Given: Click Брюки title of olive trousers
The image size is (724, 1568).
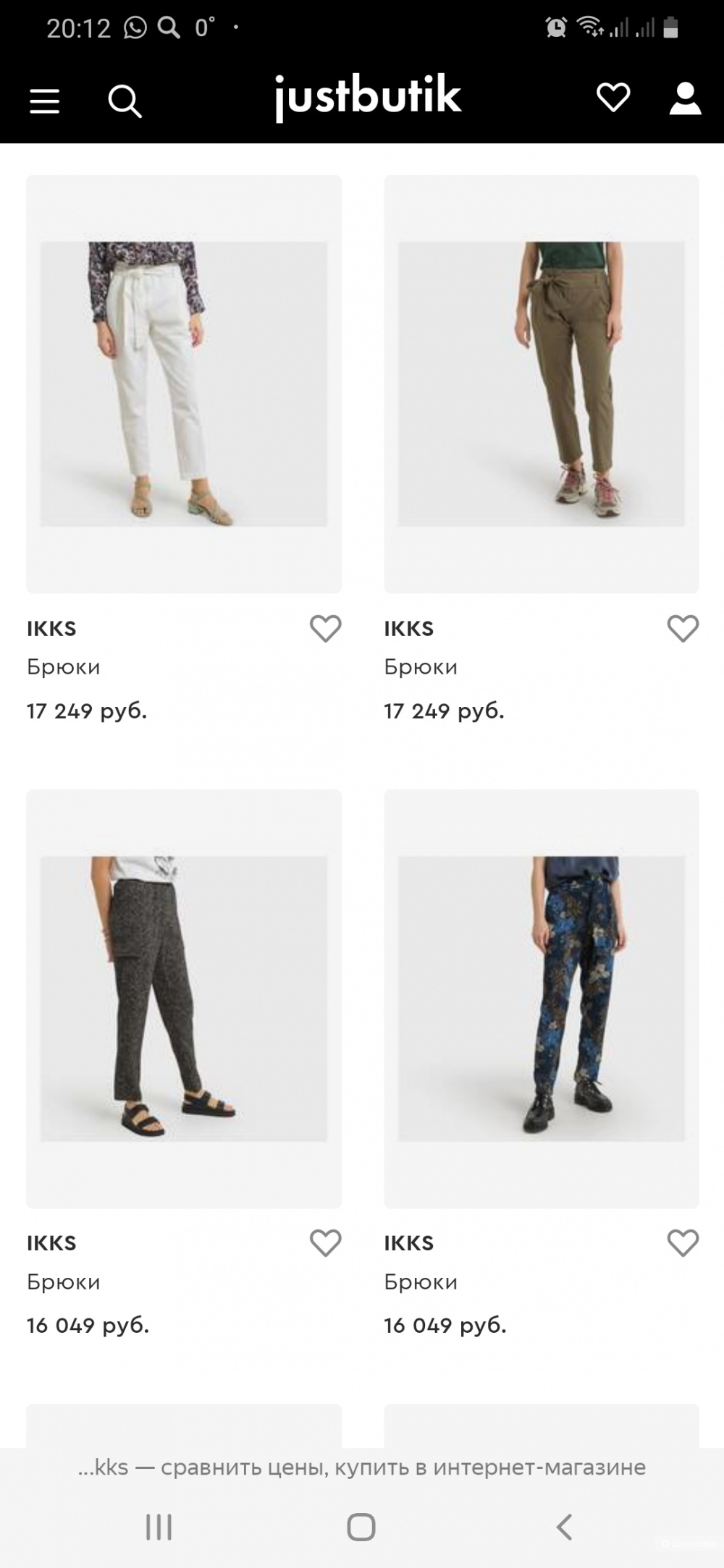Looking at the screenshot, I should (x=421, y=666).
